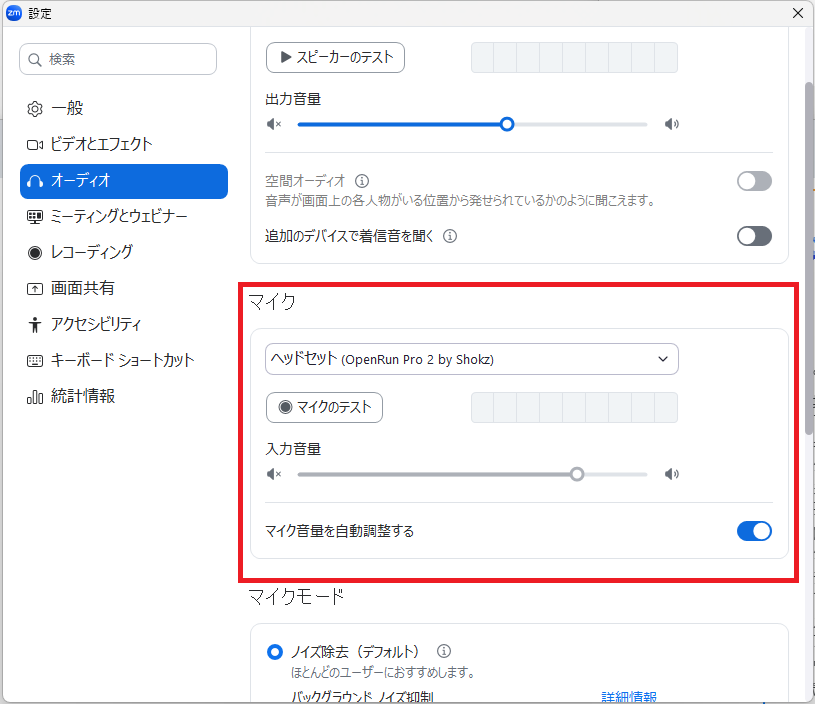Click the loud speaker icon right of 出力音量 slider
815x704 pixels.
(x=672, y=124)
